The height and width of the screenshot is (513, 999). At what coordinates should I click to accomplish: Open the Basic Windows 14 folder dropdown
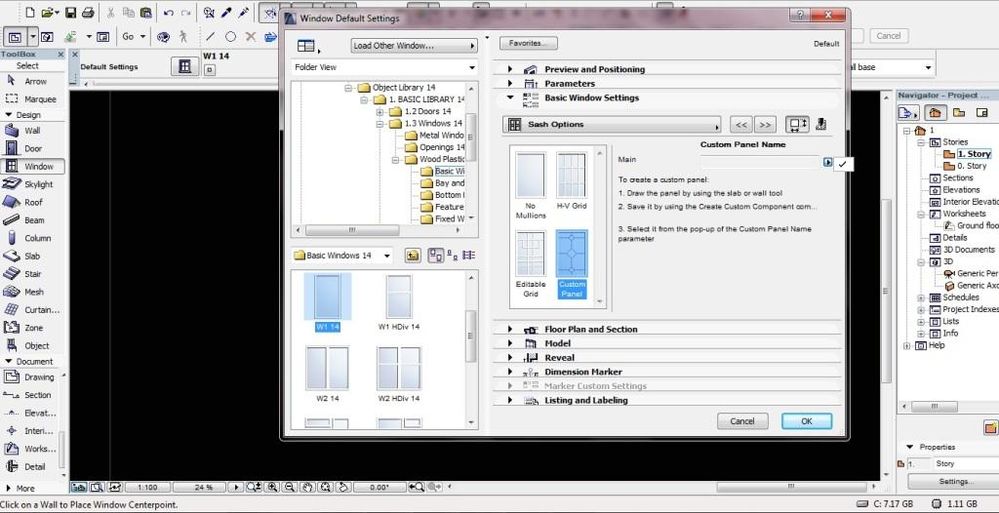[x=342, y=256]
